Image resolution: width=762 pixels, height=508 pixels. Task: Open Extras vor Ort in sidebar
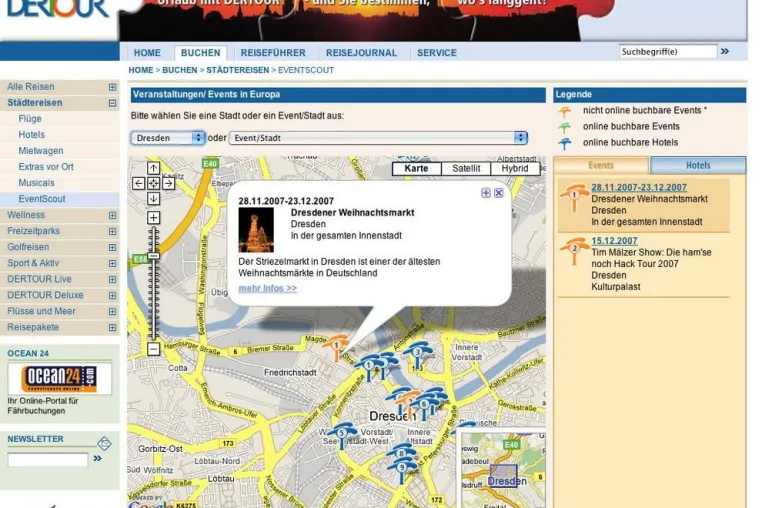(46, 167)
